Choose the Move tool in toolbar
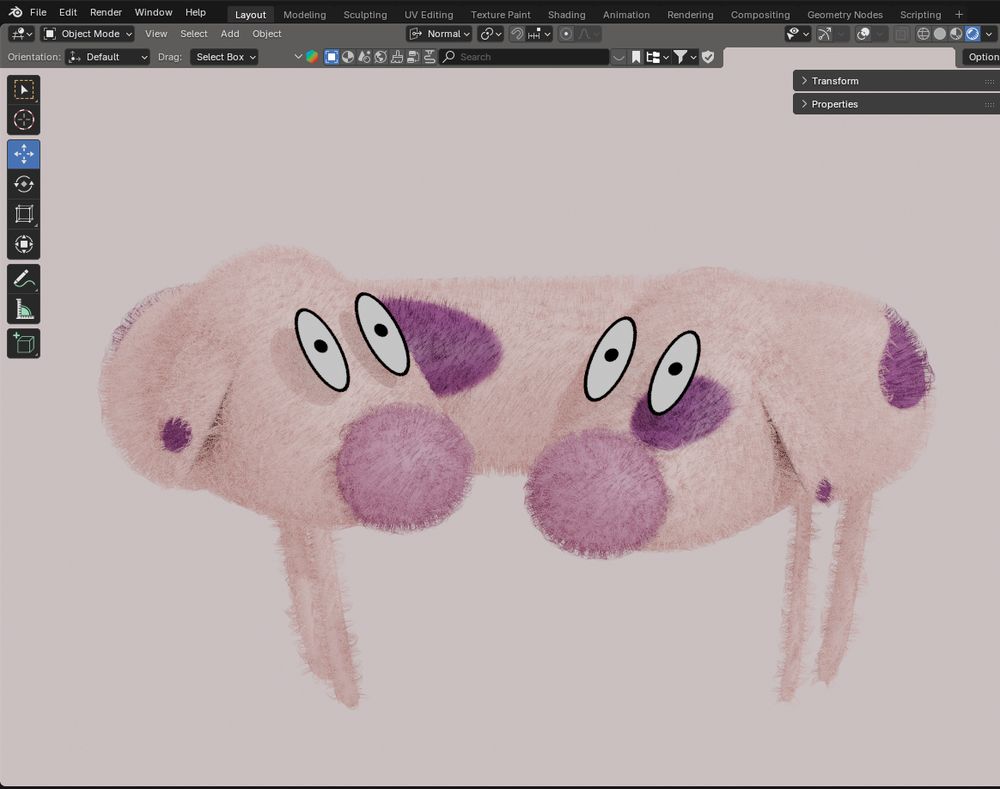This screenshot has height=789, width=1000. [x=24, y=154]
